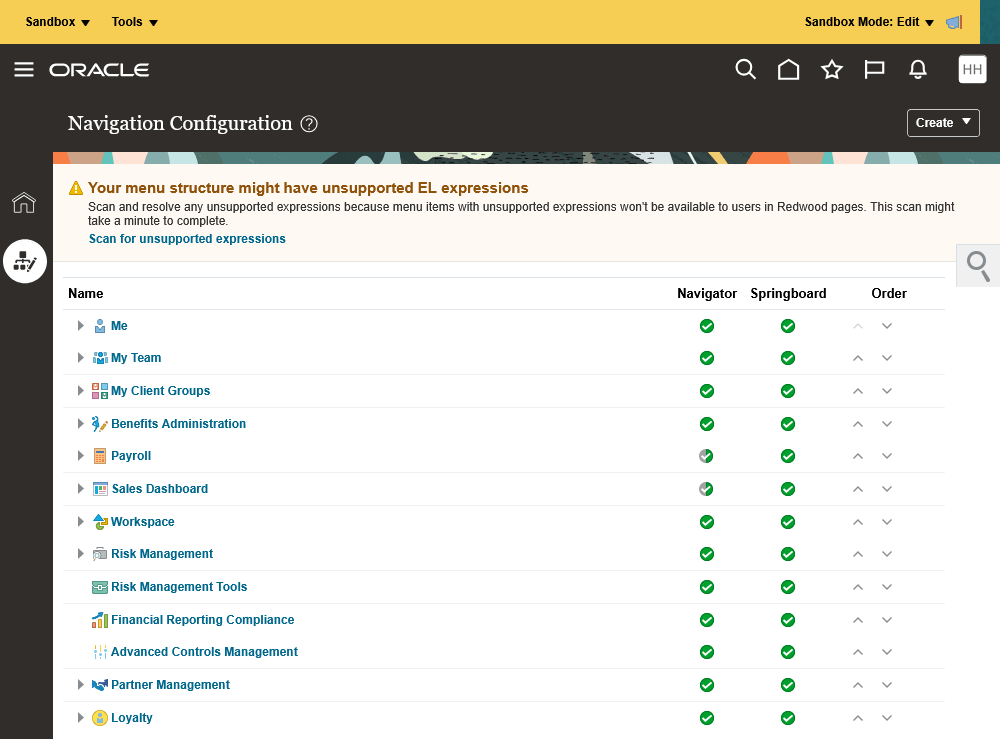Open the global search magnifier icon
Image resolution: width=1000 pixels, height=739 pixels.
745,69
